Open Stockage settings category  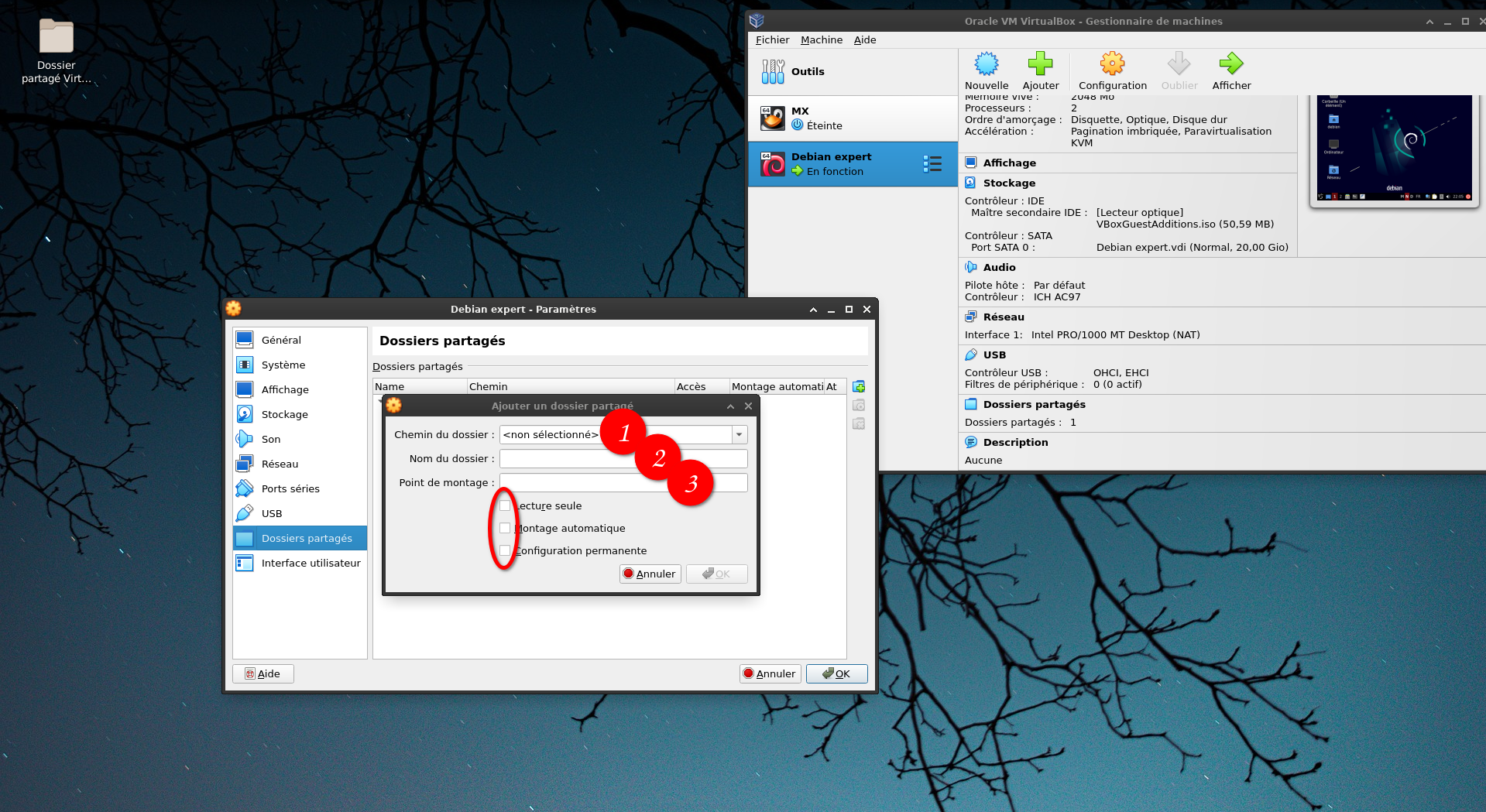[x=300, y=414]
